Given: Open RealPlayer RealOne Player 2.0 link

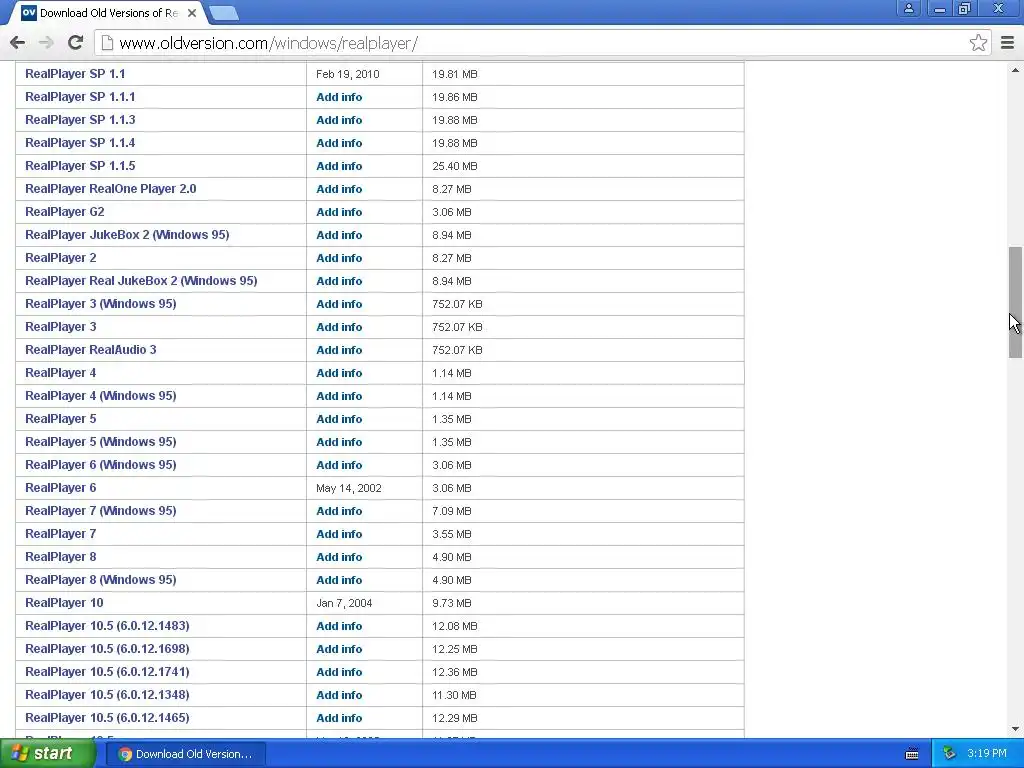Looking at the screenshot, I should pos(110,189).
